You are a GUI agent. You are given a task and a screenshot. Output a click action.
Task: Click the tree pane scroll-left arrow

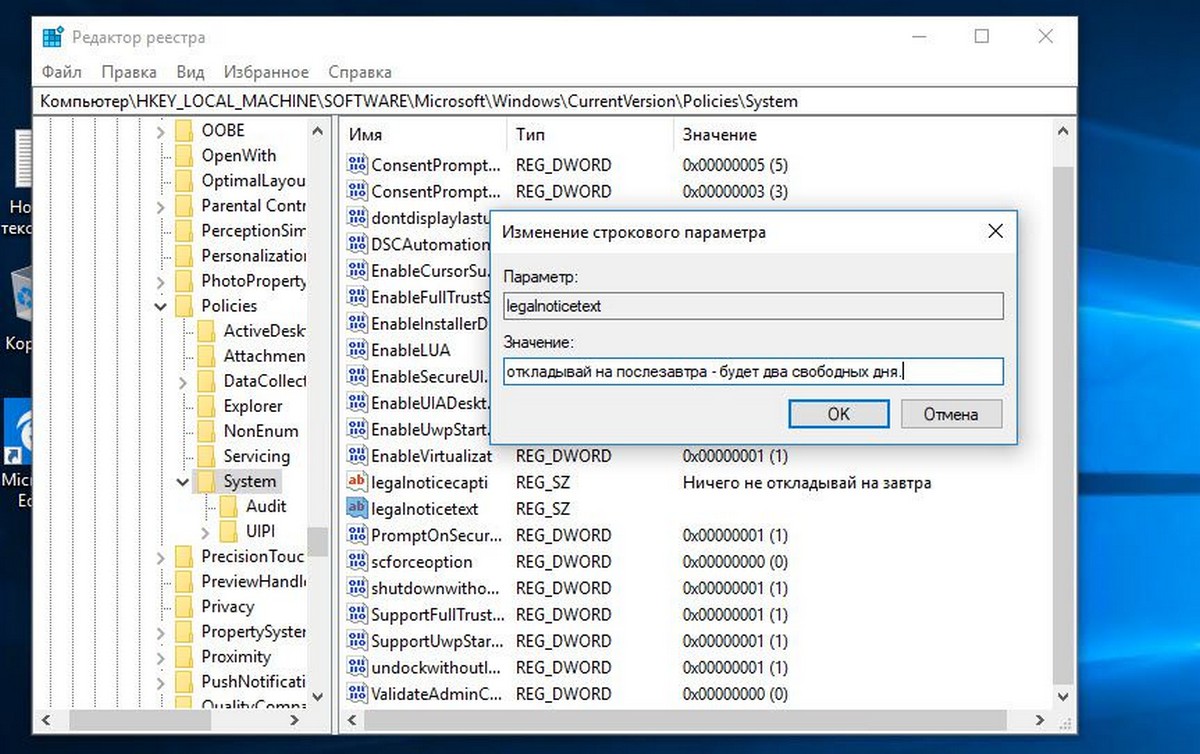45,718
